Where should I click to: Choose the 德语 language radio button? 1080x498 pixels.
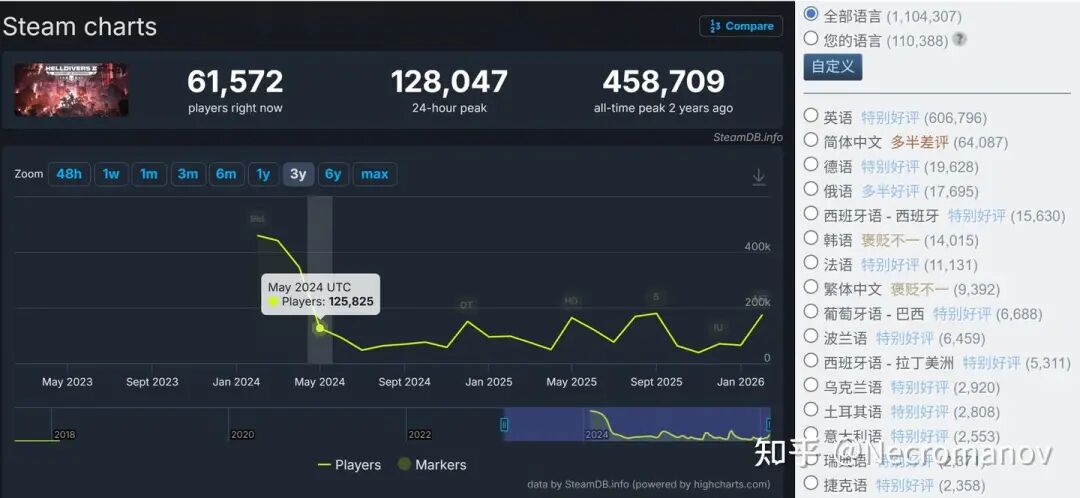tap(811, 165)
